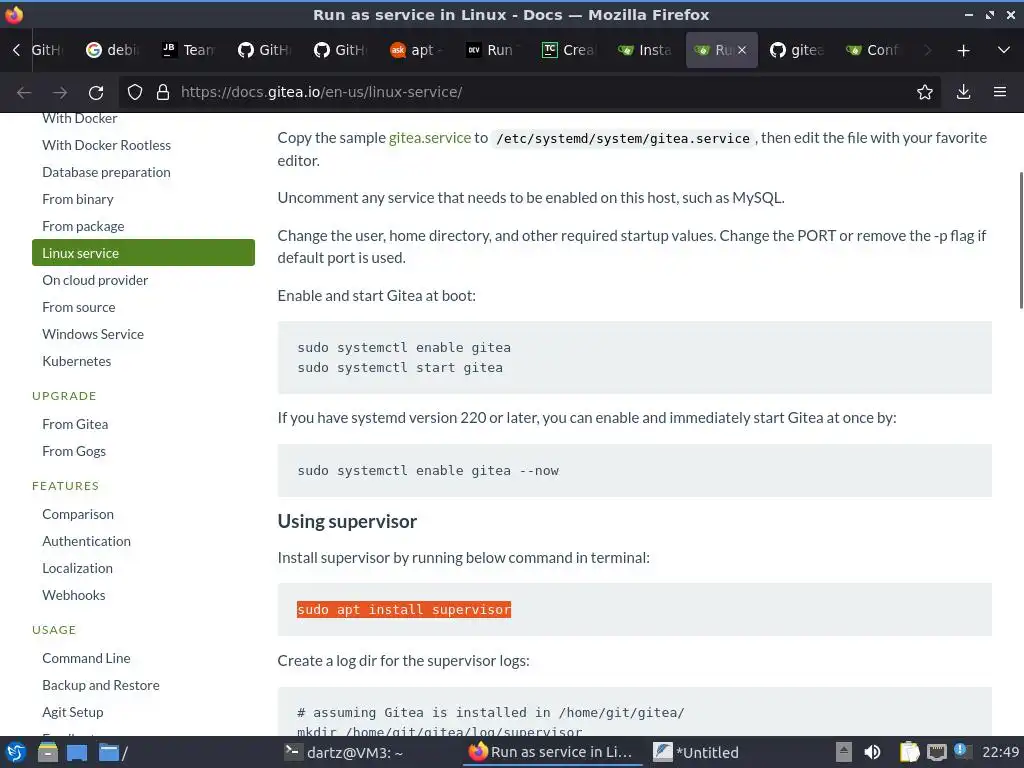Click the removable media eject tray icon

(x=844, y=752)
